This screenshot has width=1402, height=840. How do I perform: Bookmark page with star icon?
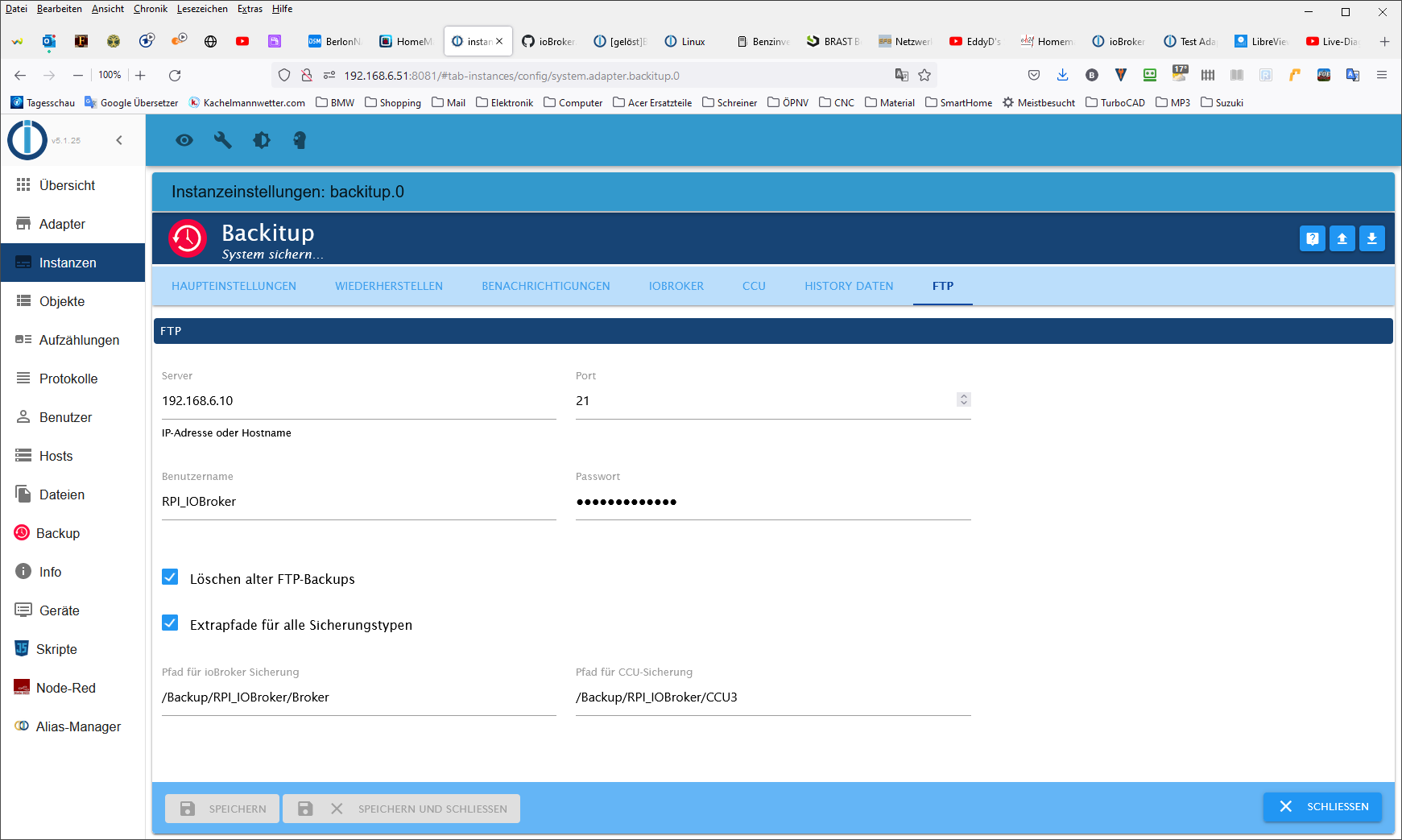pos(924,76)
